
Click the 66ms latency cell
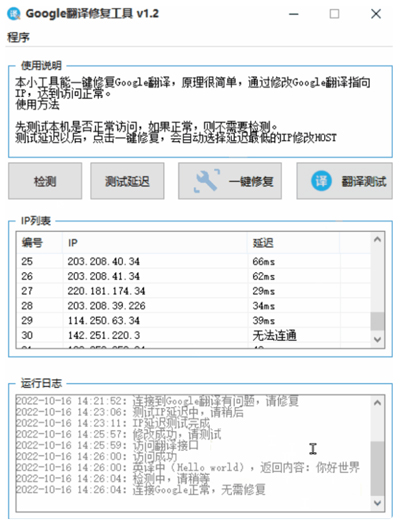click(264, 261)
